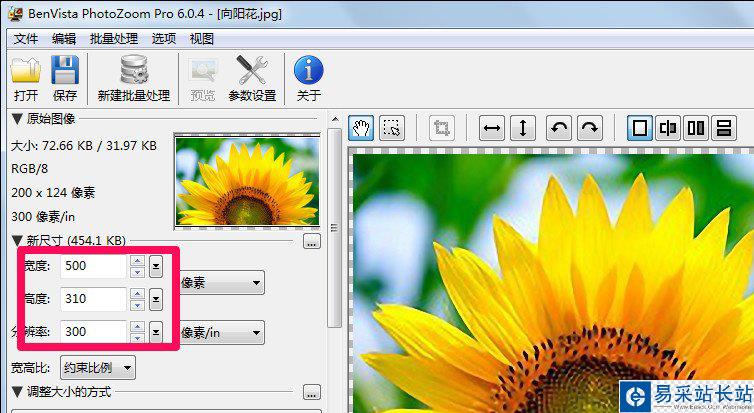Click the left panel vertical scrollbar
Image resolution: width=754 pixels, height=413 pixels.
coord(334,228)
